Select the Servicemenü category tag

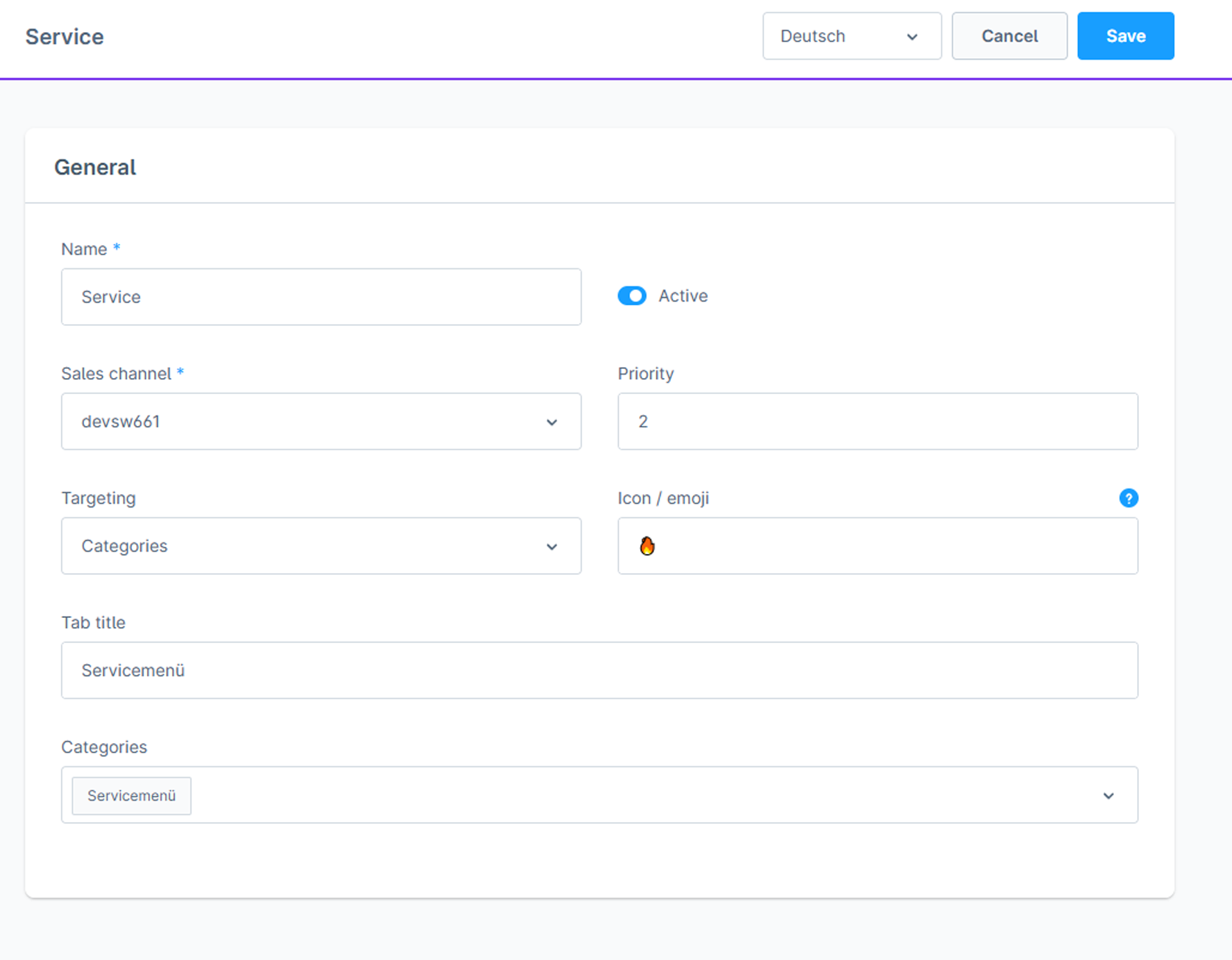pyautogui.click(x=132, y=796)
